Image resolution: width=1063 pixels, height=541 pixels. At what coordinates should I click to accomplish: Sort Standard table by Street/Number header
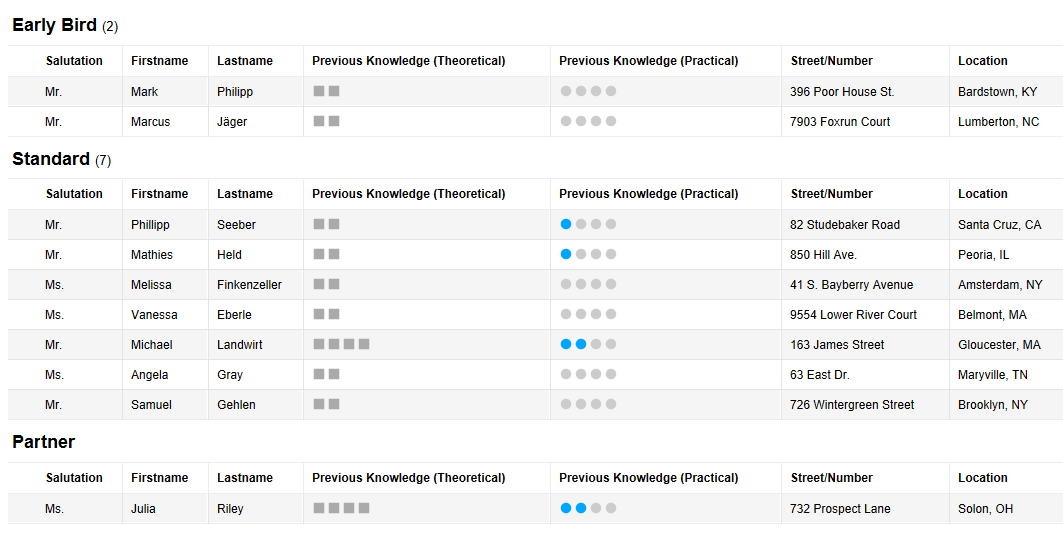(x=831, y=194)
